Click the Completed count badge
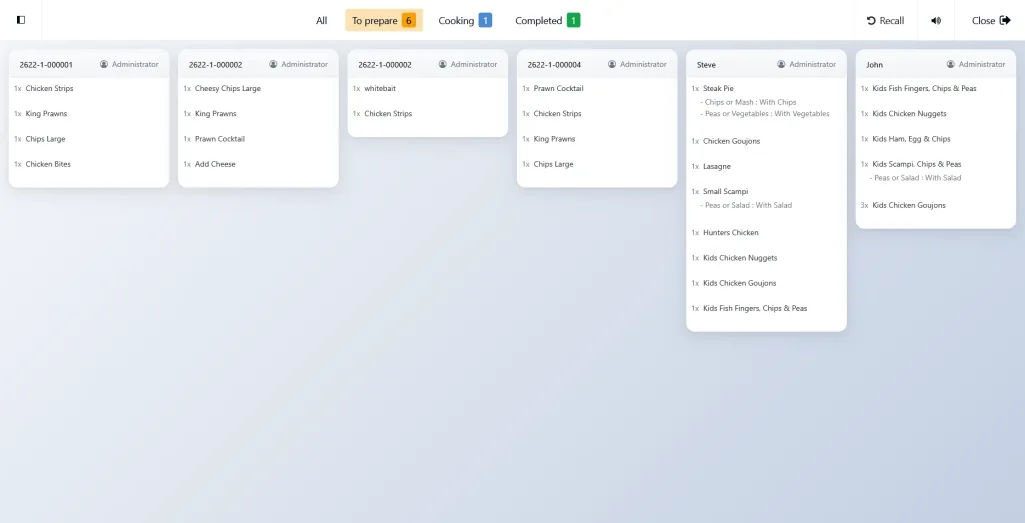1025x523 pixels. click(x=573, y=20)
